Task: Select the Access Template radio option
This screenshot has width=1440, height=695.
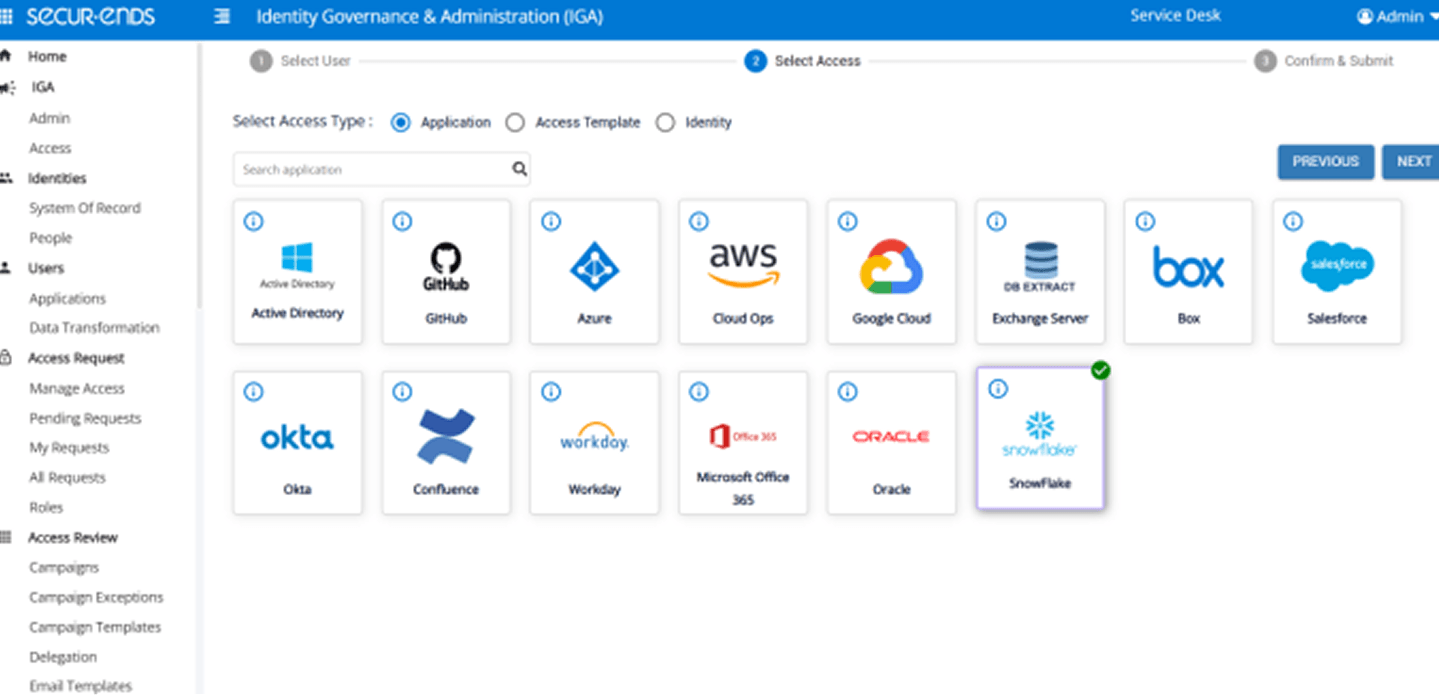Action: 515,123
